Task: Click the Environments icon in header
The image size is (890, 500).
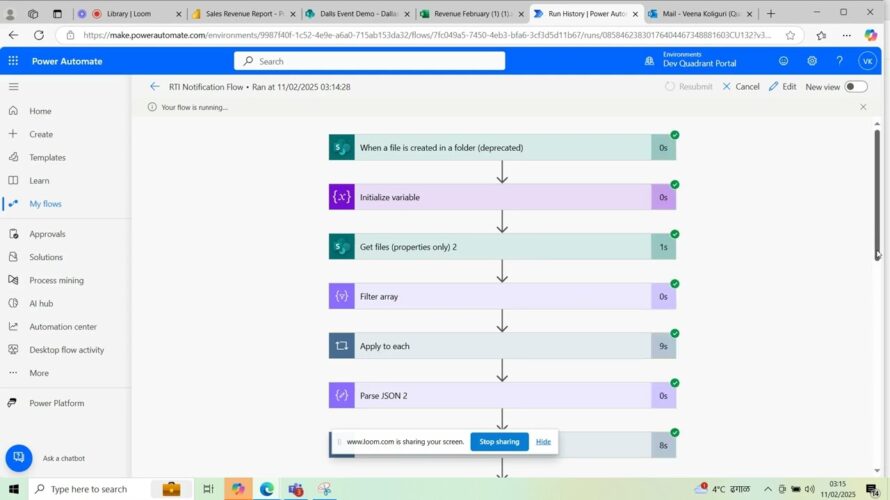Action: tap(651, 61)
